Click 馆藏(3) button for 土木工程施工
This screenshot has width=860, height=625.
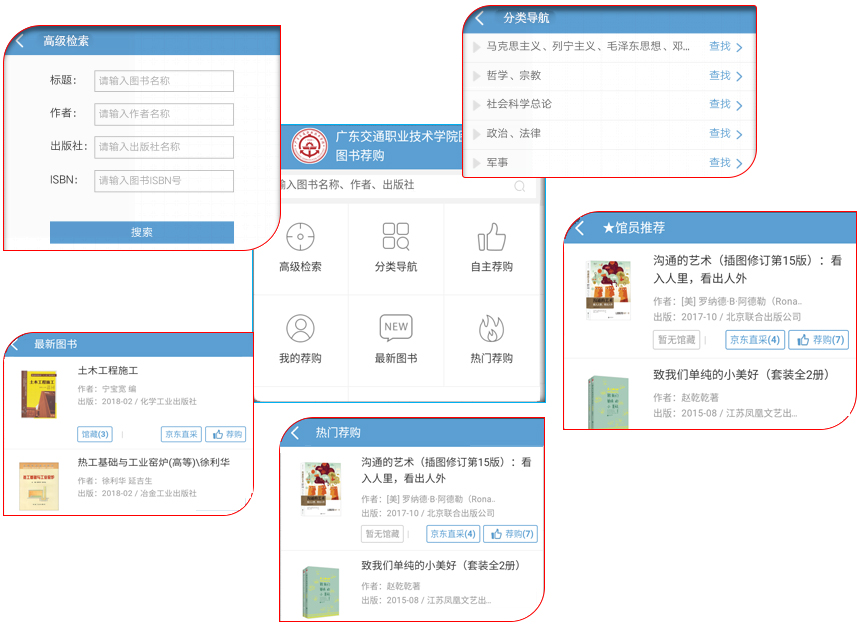(x=95, y=434)
